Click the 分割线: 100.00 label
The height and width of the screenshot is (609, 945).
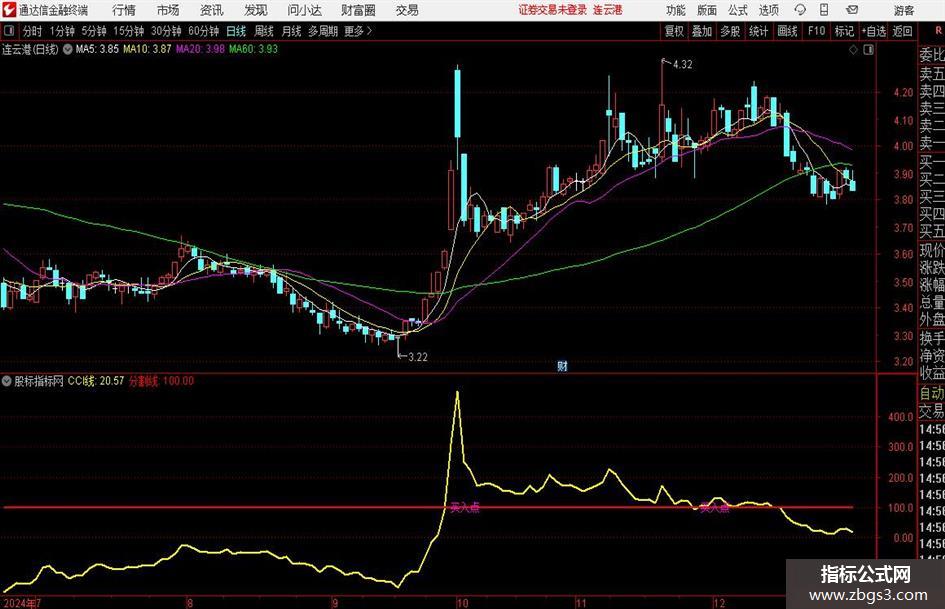(x=162, y=381)
